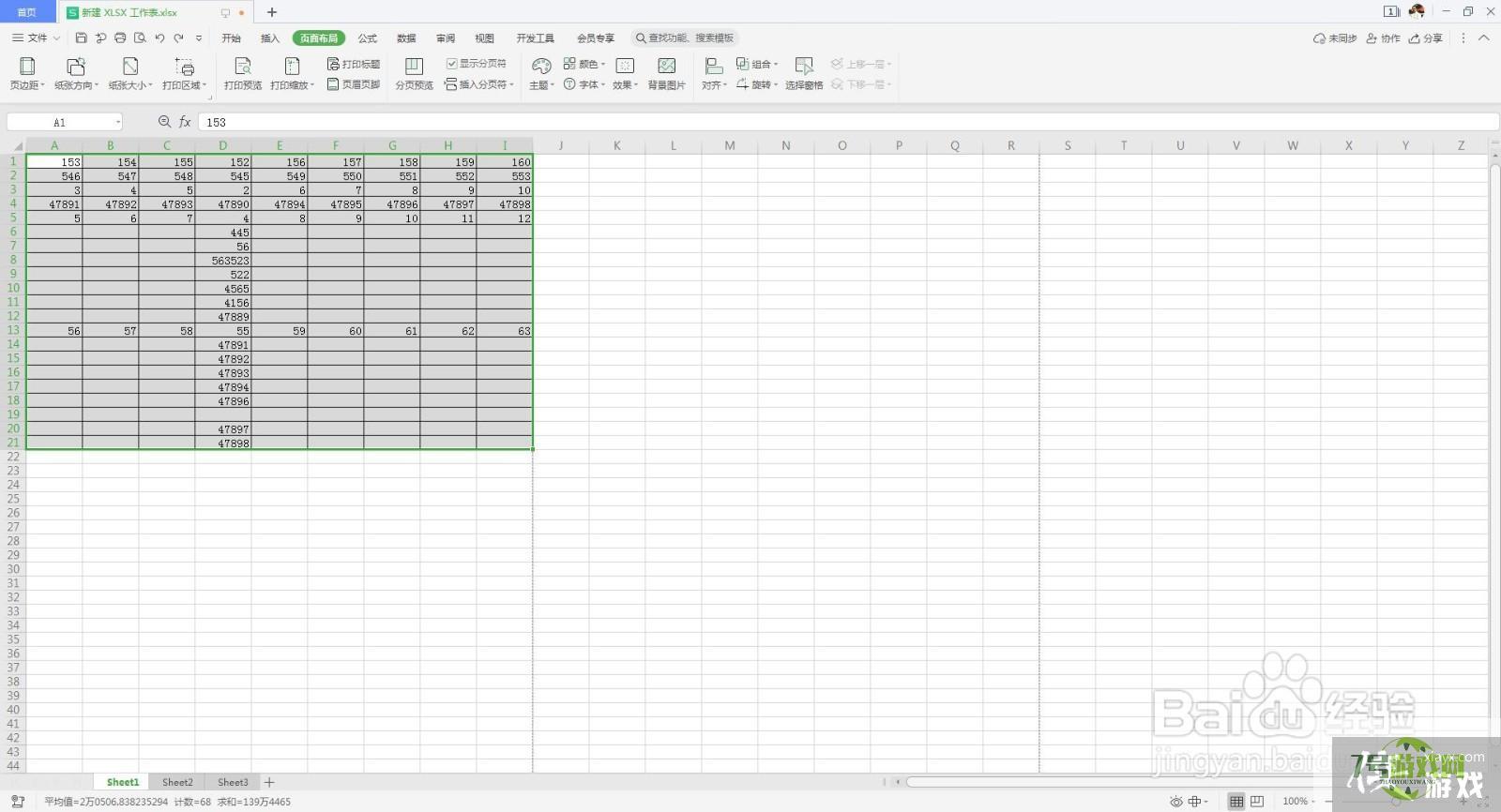
Task: Switch to the 会员专享 ribbon tab
Action: pos(596,38)
